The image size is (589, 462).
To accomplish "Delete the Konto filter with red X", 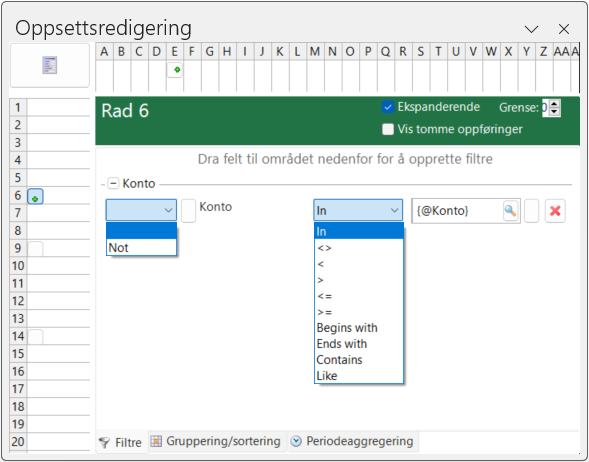I will 555,211.
